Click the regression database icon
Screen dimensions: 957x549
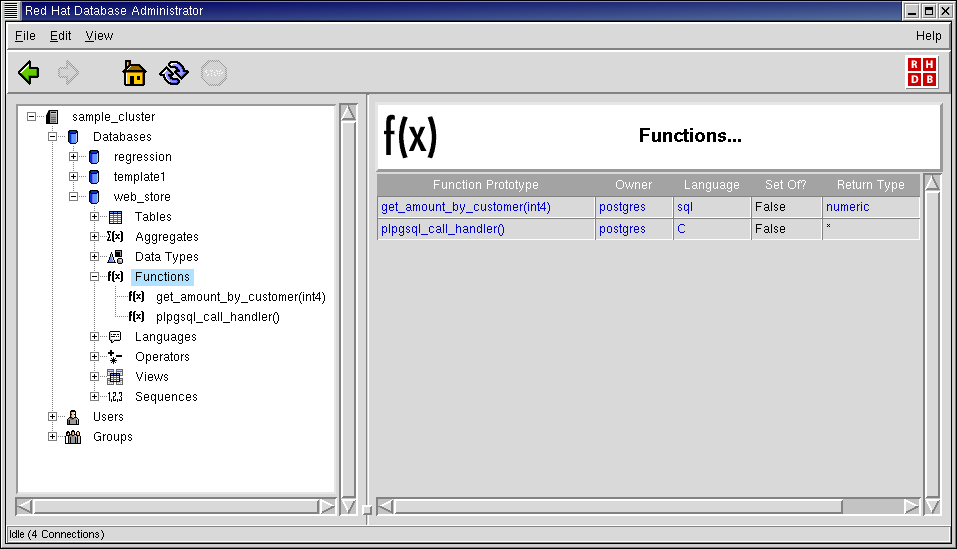click(94, 157)
